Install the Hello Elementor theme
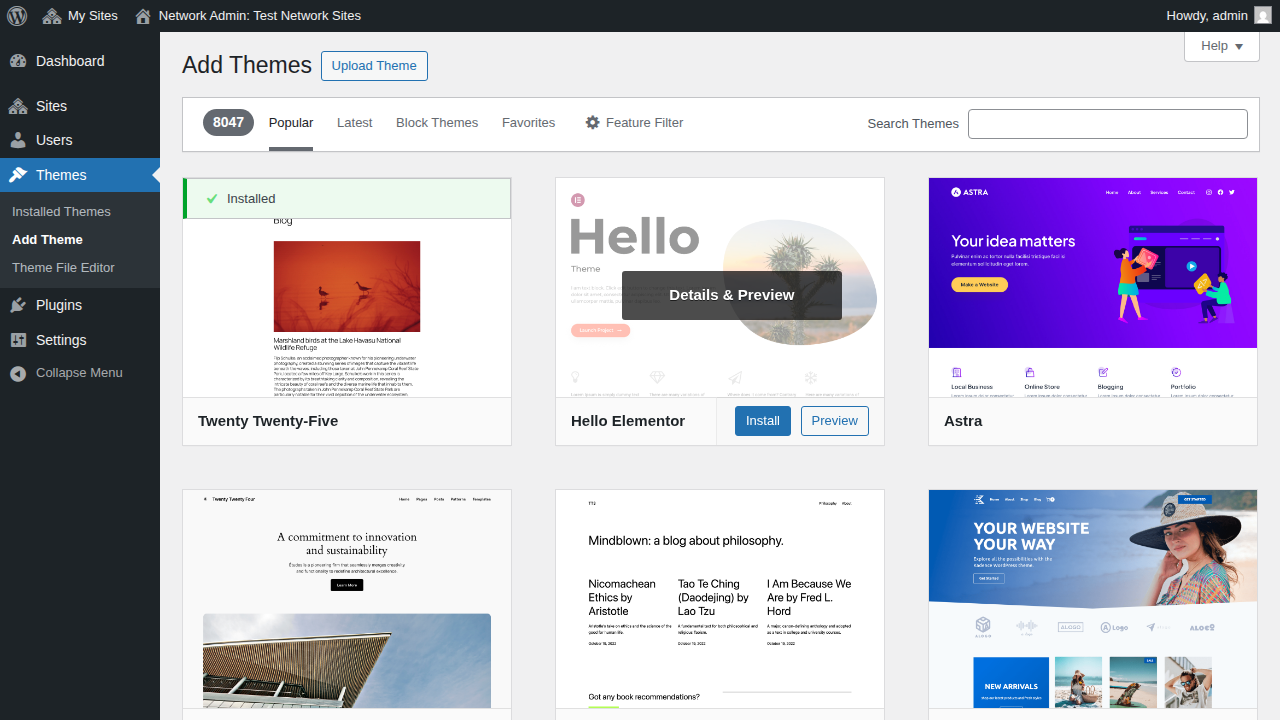This screenshot has height=720, width=1280. click(762, 421)
